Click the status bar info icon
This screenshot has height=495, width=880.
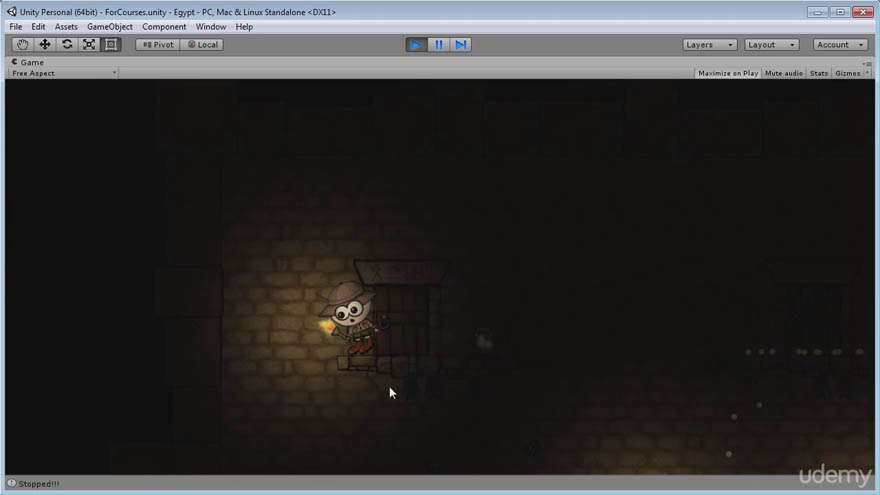coord(11,483)
